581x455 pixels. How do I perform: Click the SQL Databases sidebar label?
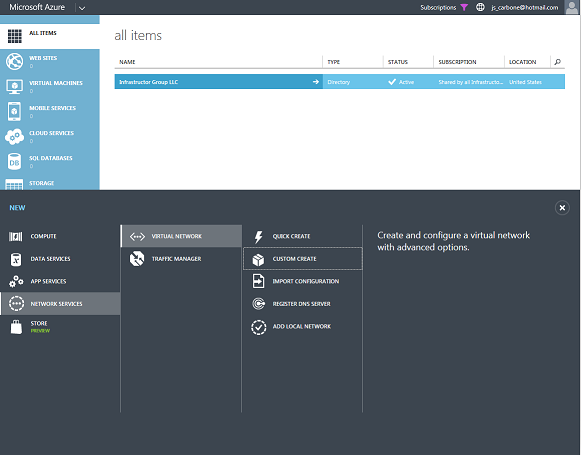tap(51, 158)
